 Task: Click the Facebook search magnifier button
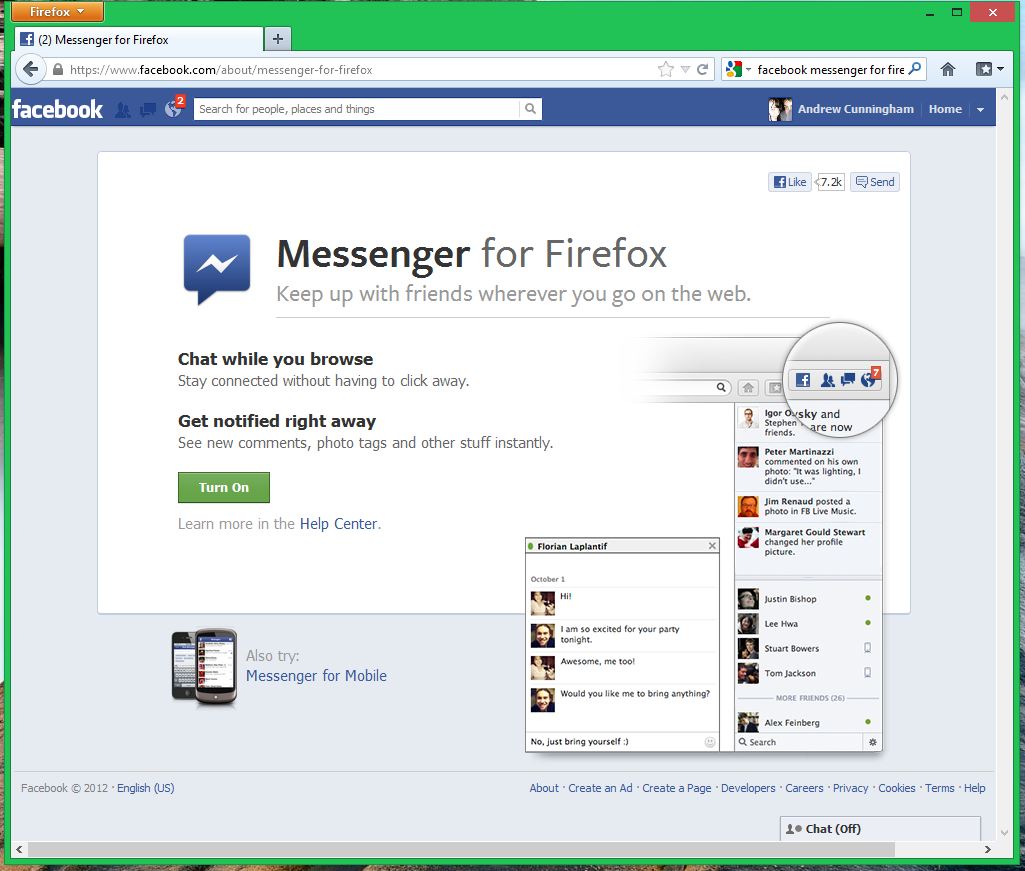click(x=530, y=109)
